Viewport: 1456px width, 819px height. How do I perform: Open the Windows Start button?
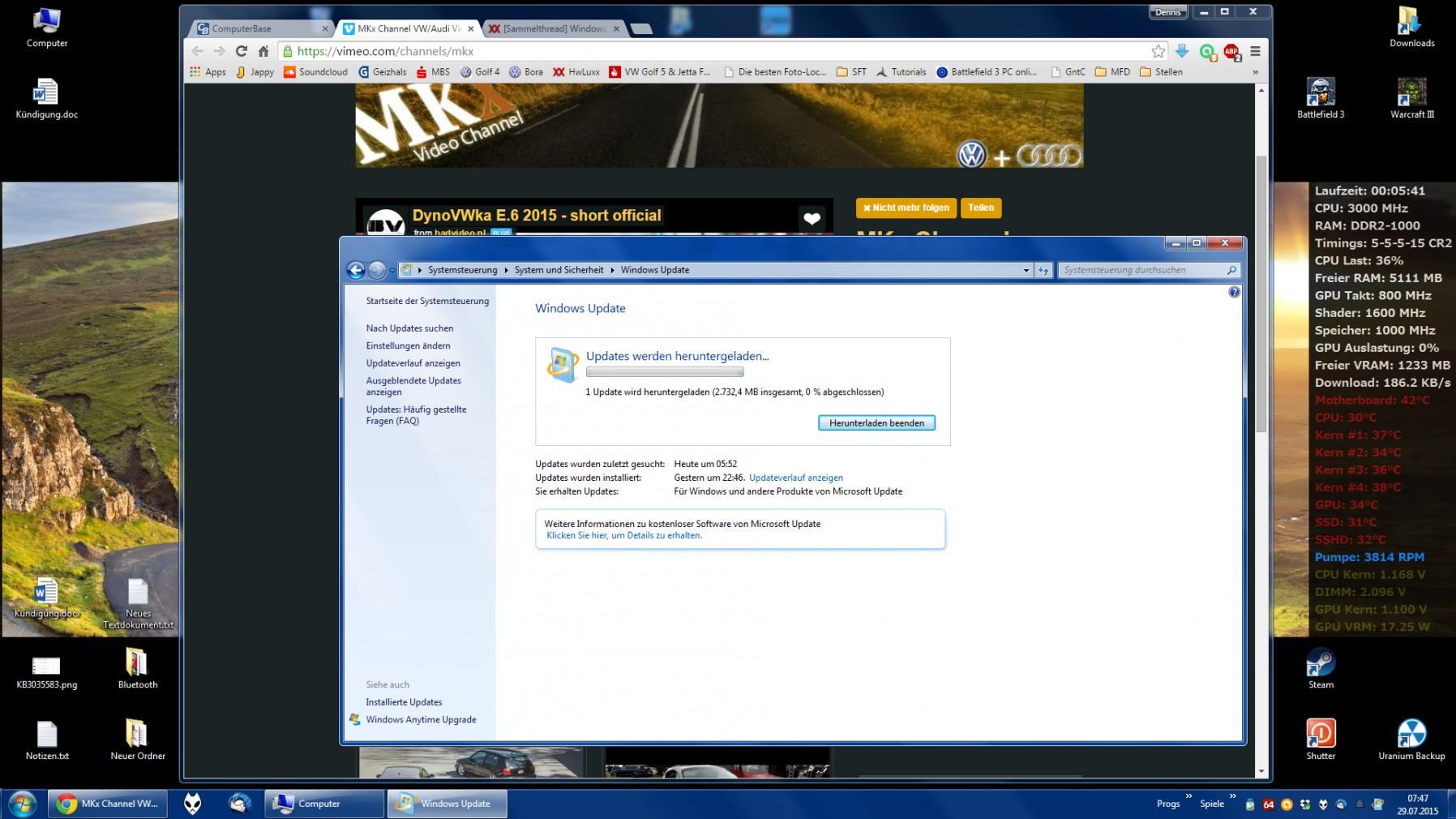pos(22,804)
